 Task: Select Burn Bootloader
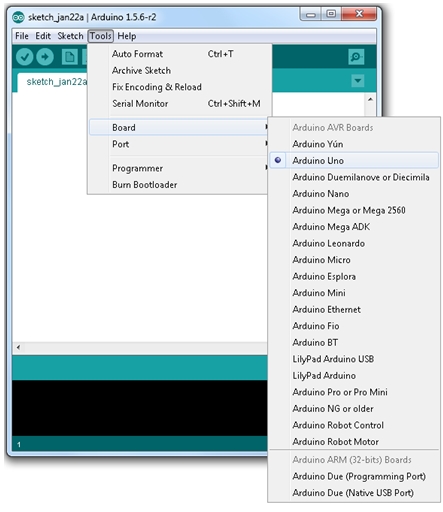pyautogui.click(x=179, y=185)
